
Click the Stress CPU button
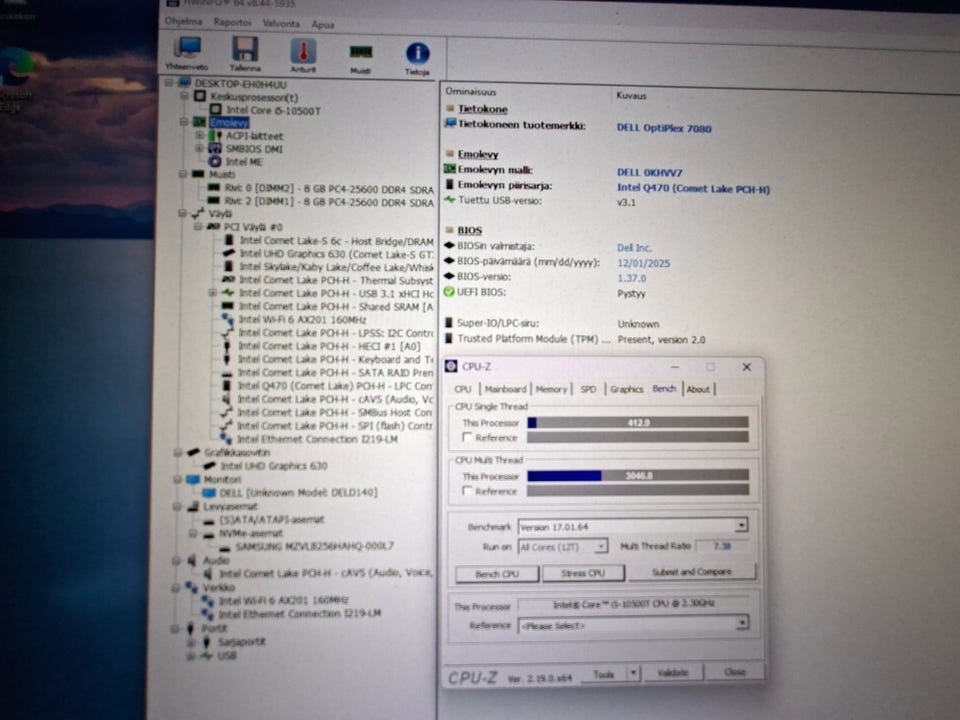[x=583, y=572]
